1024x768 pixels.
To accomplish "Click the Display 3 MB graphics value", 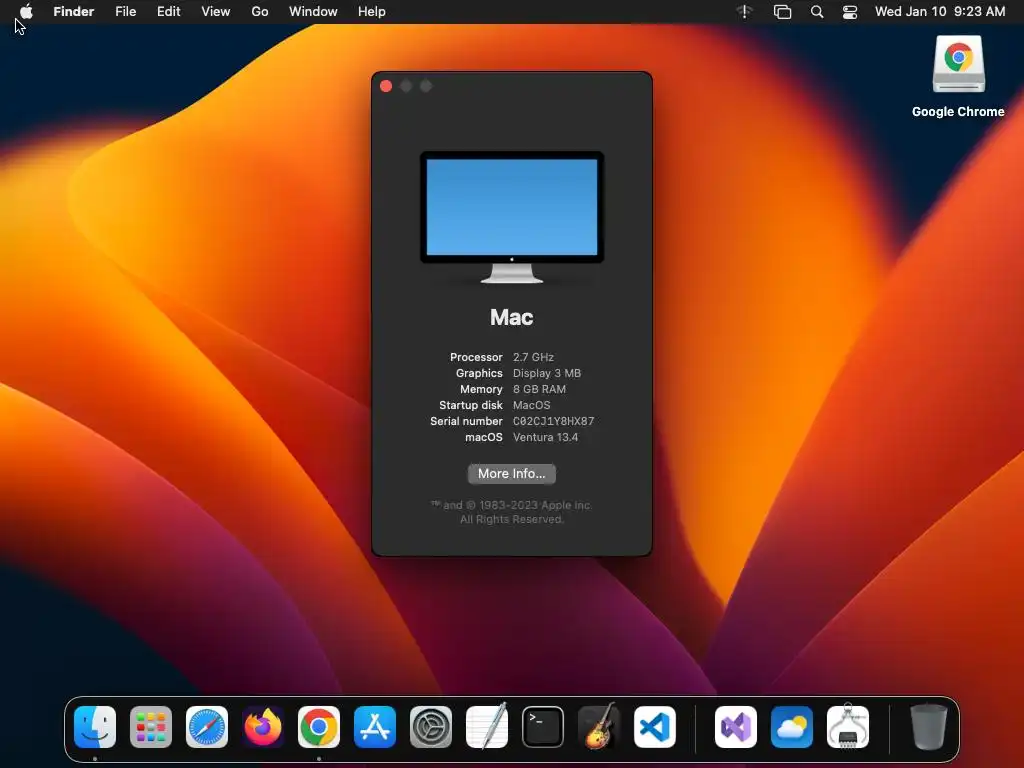I will tap(547, 373).
